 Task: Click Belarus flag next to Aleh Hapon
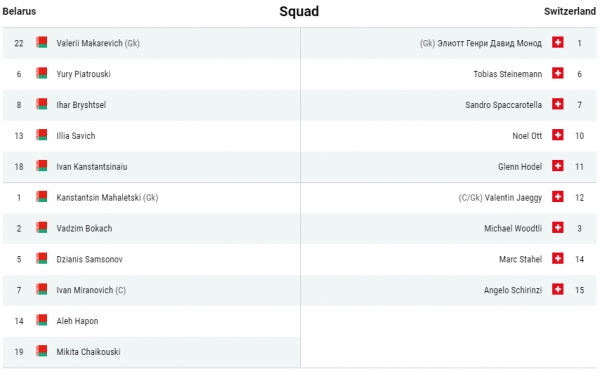pyautogui.click(x=42, y=320)
